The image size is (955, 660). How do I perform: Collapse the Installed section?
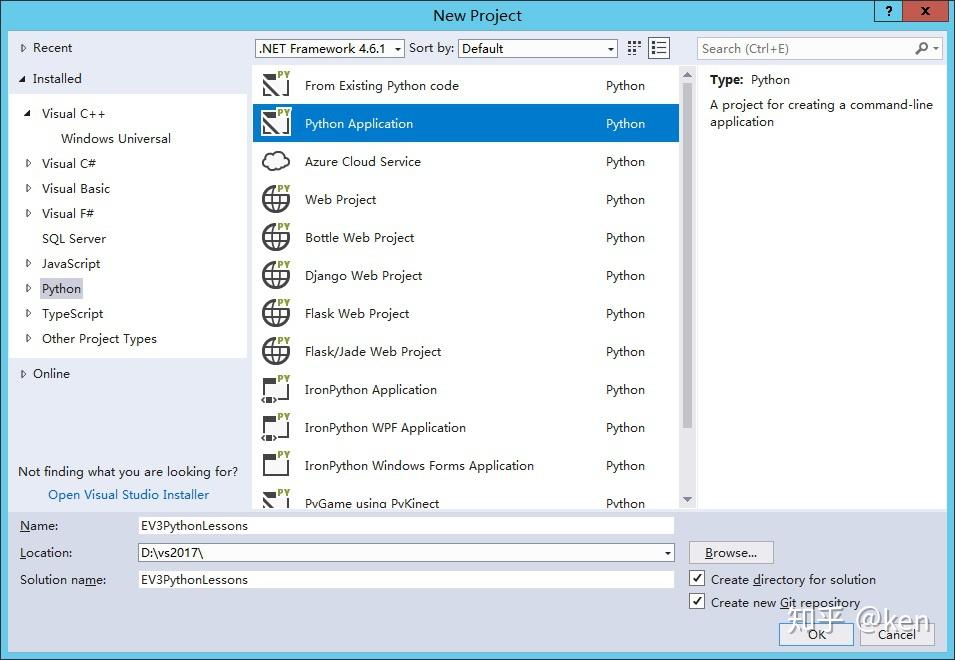pos(23,79)
